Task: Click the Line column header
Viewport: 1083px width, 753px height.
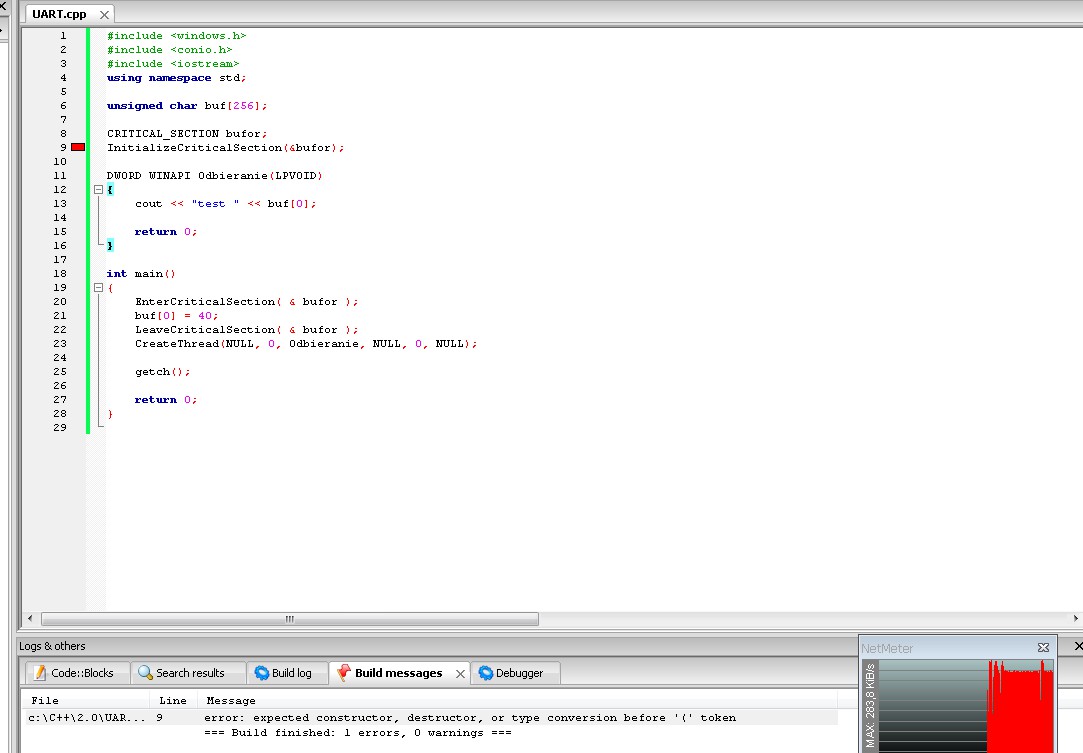Action: click(x=173, y=700)
